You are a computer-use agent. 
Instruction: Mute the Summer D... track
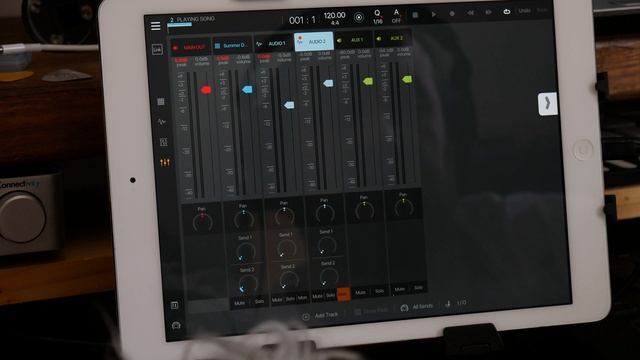point(240,303)
